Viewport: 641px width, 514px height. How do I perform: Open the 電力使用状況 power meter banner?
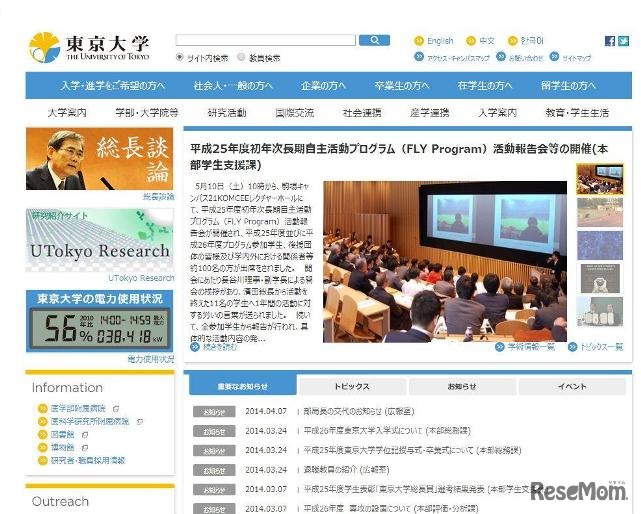click(99, 321)
